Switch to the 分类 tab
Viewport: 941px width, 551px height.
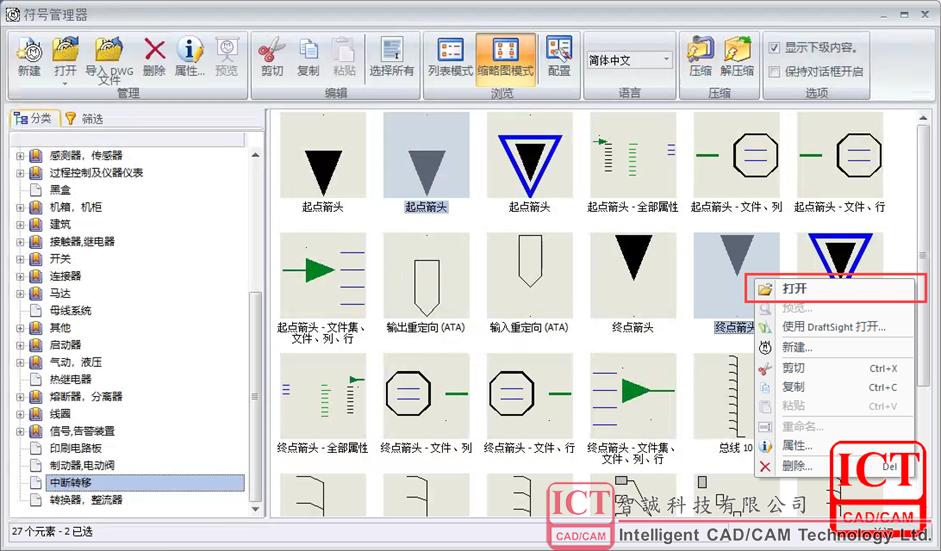pos(34,119)
